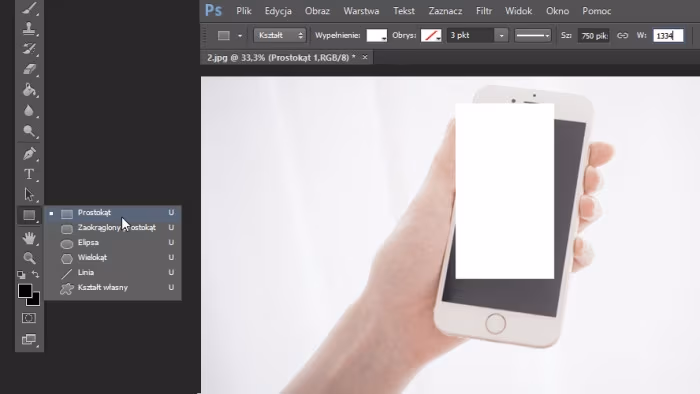
Task: Select the Paint Bucket tool
Action: pos(29,90)
